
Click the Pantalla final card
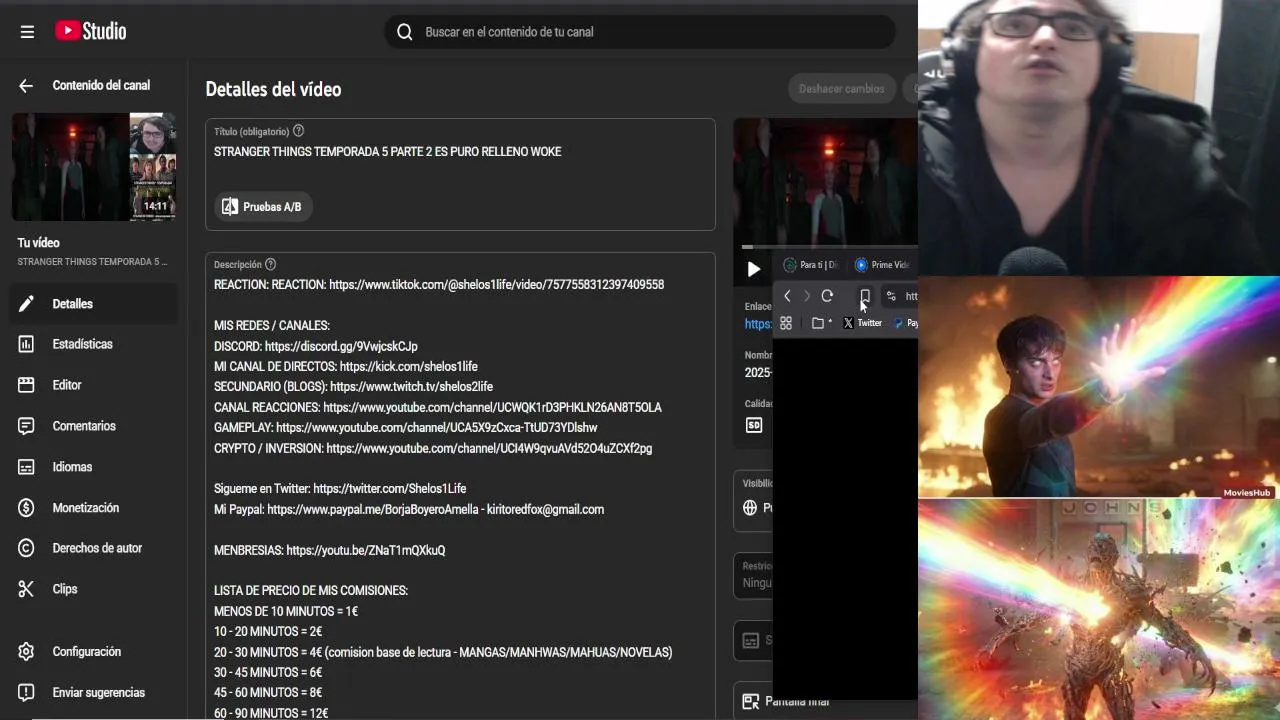[825, 701]
